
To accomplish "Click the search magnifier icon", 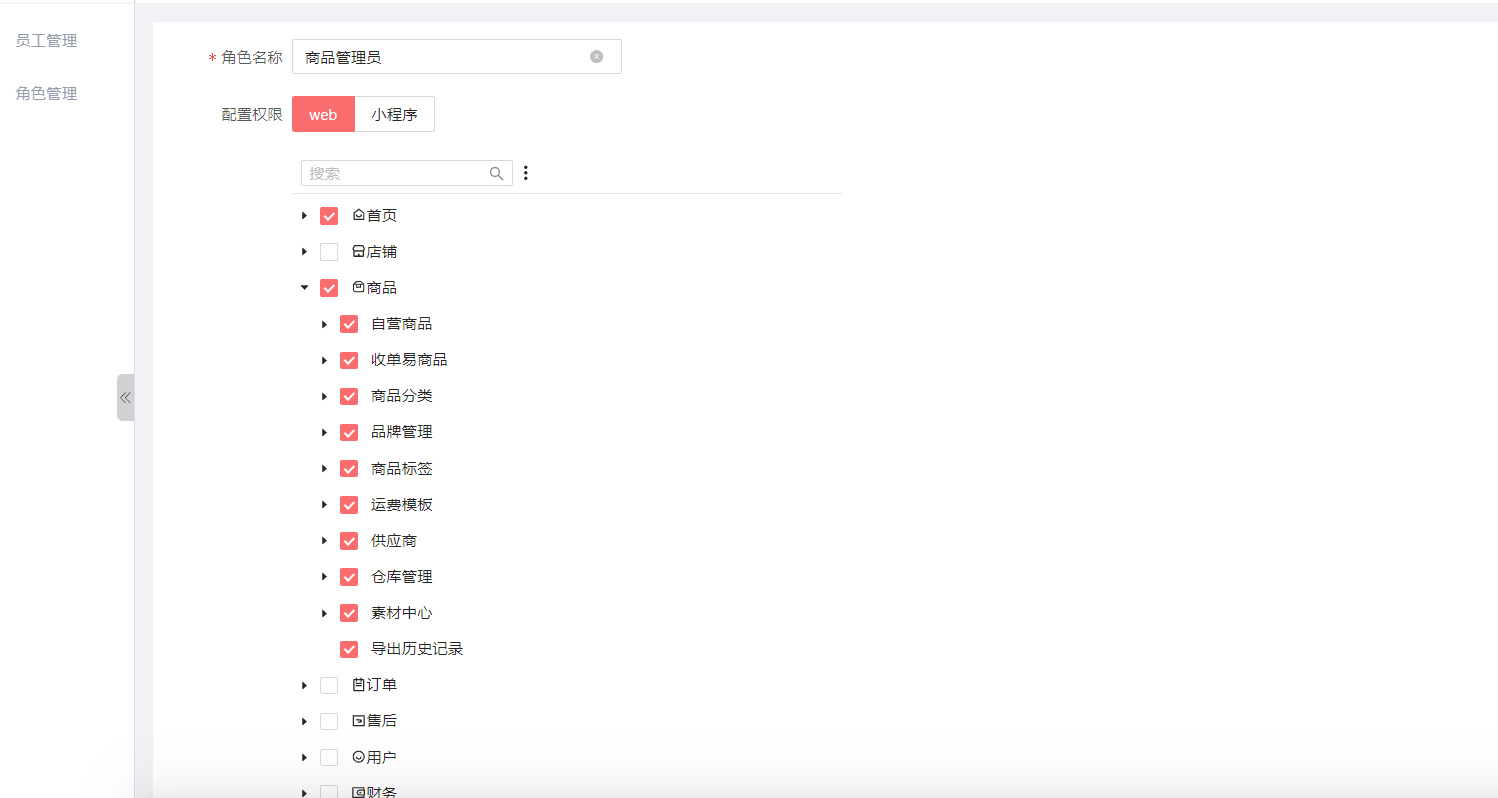I will tap(496, 173).
